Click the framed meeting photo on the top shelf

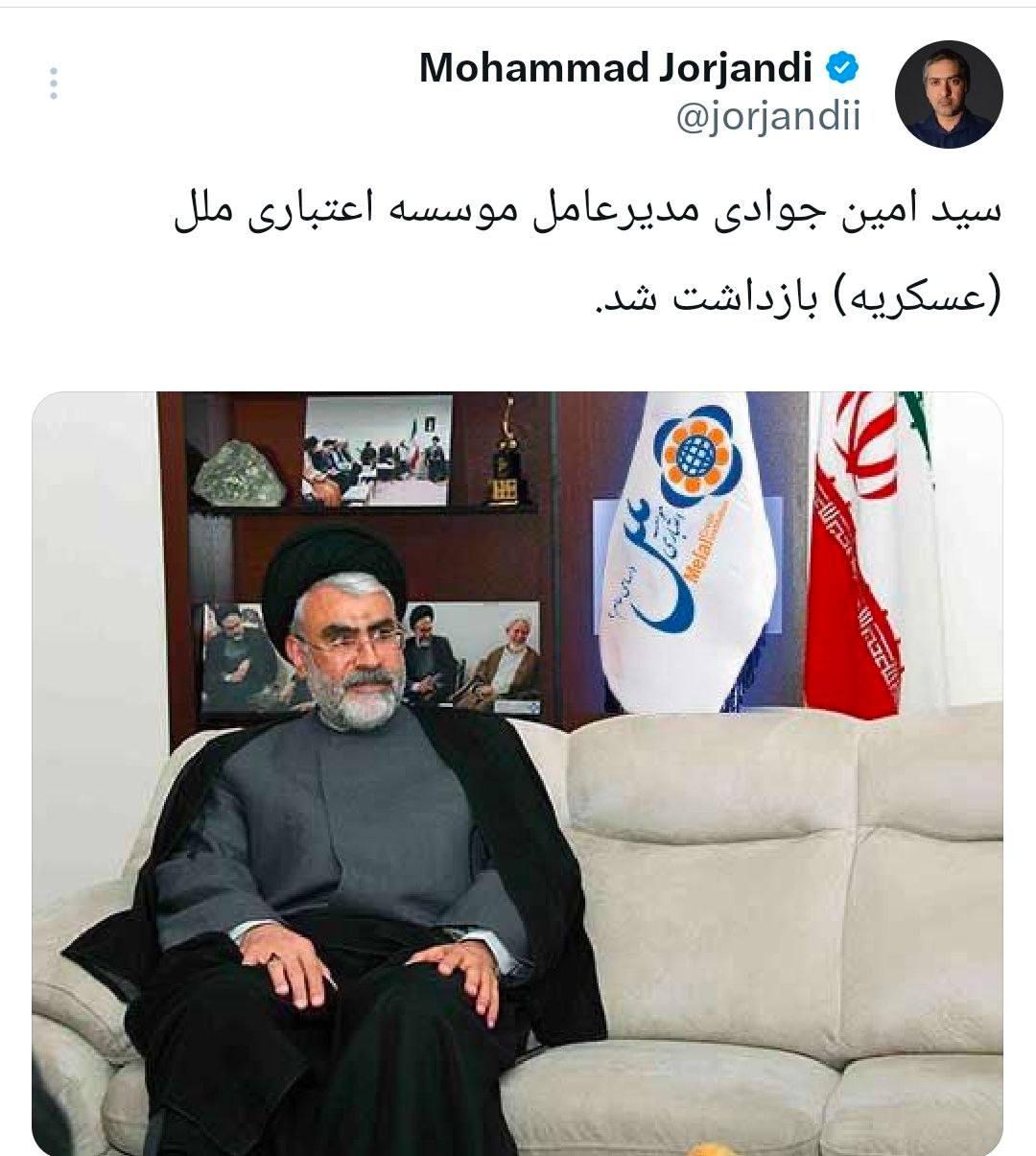pyautogui.click(x=377, y=450)
